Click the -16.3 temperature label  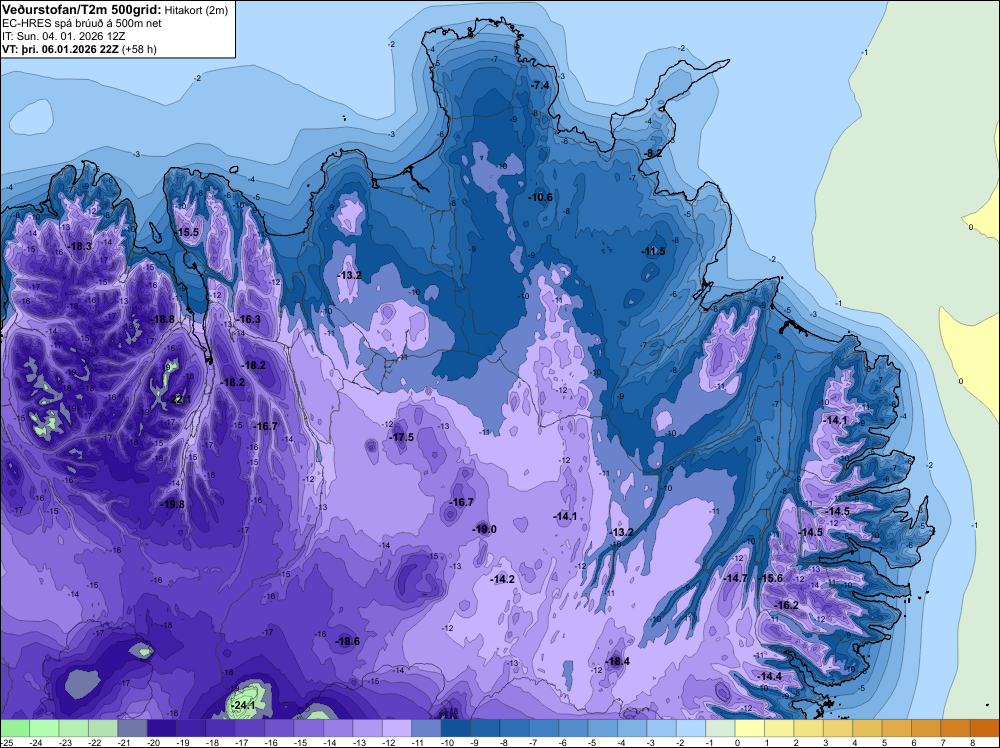(x=248, y=319)
